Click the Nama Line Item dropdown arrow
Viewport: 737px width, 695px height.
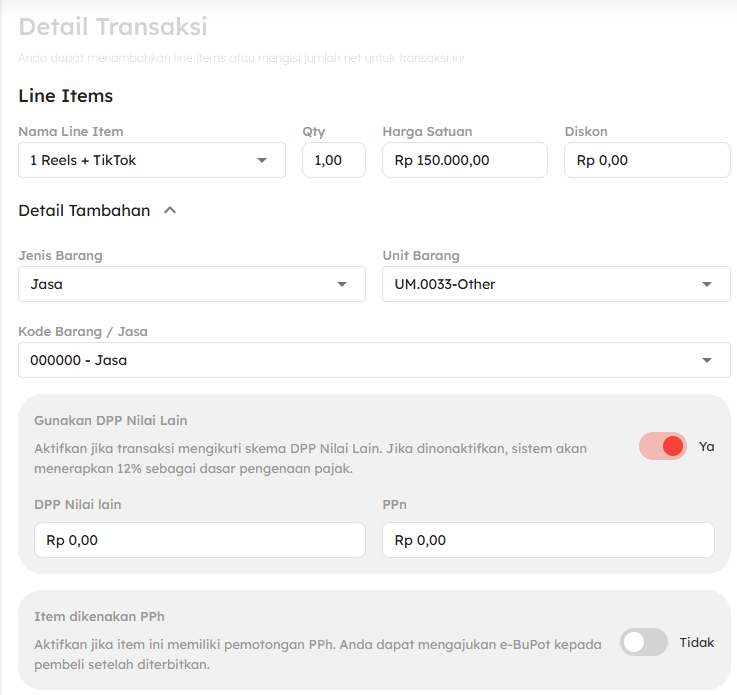pyautogui.click(x=262, y=160)
